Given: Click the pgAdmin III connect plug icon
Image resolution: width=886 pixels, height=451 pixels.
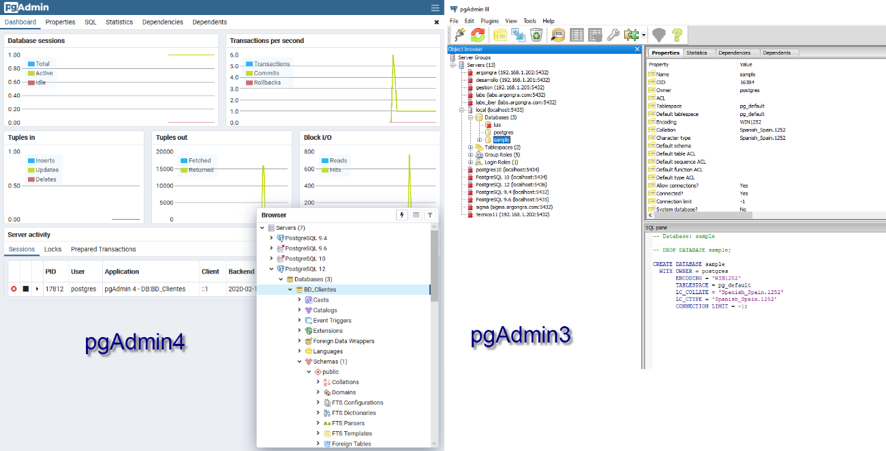Looking at the screenshot, I should coord(460,35).
